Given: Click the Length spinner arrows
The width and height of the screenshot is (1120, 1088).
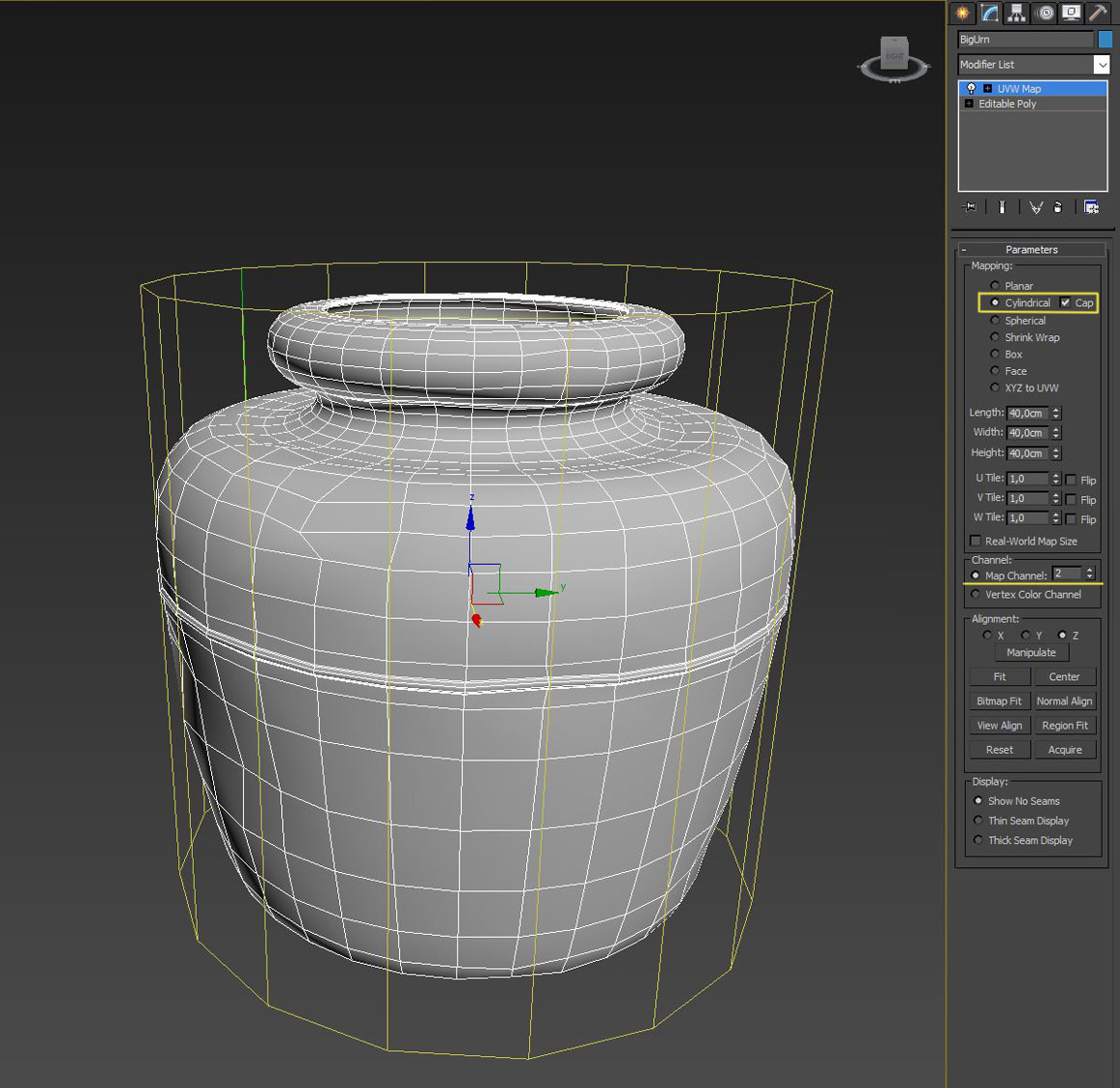Looking at the screenshot, I should tap(1056, 413).
